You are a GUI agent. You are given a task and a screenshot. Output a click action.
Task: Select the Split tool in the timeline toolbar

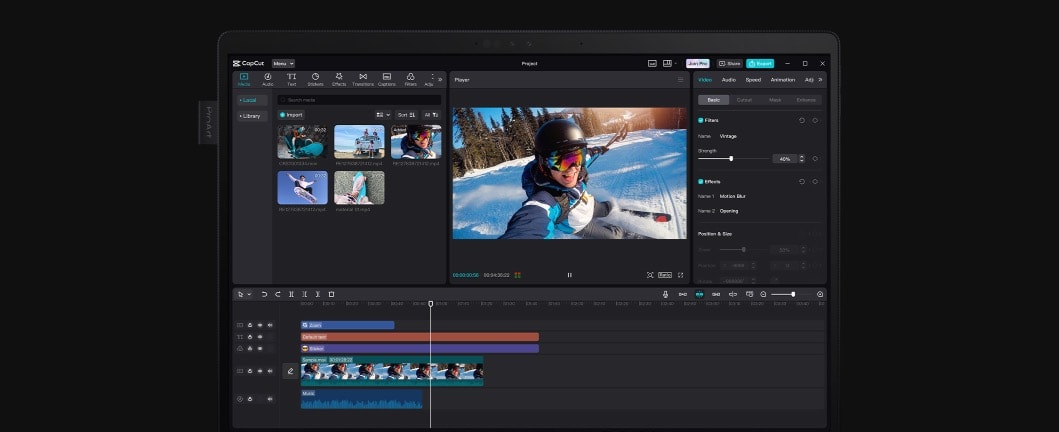pos(291,294)
